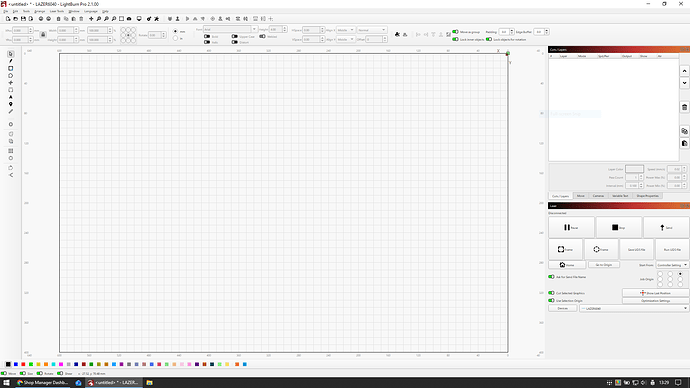Activate the Edit Nodes tool
The height and width of the screenshot is (388, 690).
[11, 83]
